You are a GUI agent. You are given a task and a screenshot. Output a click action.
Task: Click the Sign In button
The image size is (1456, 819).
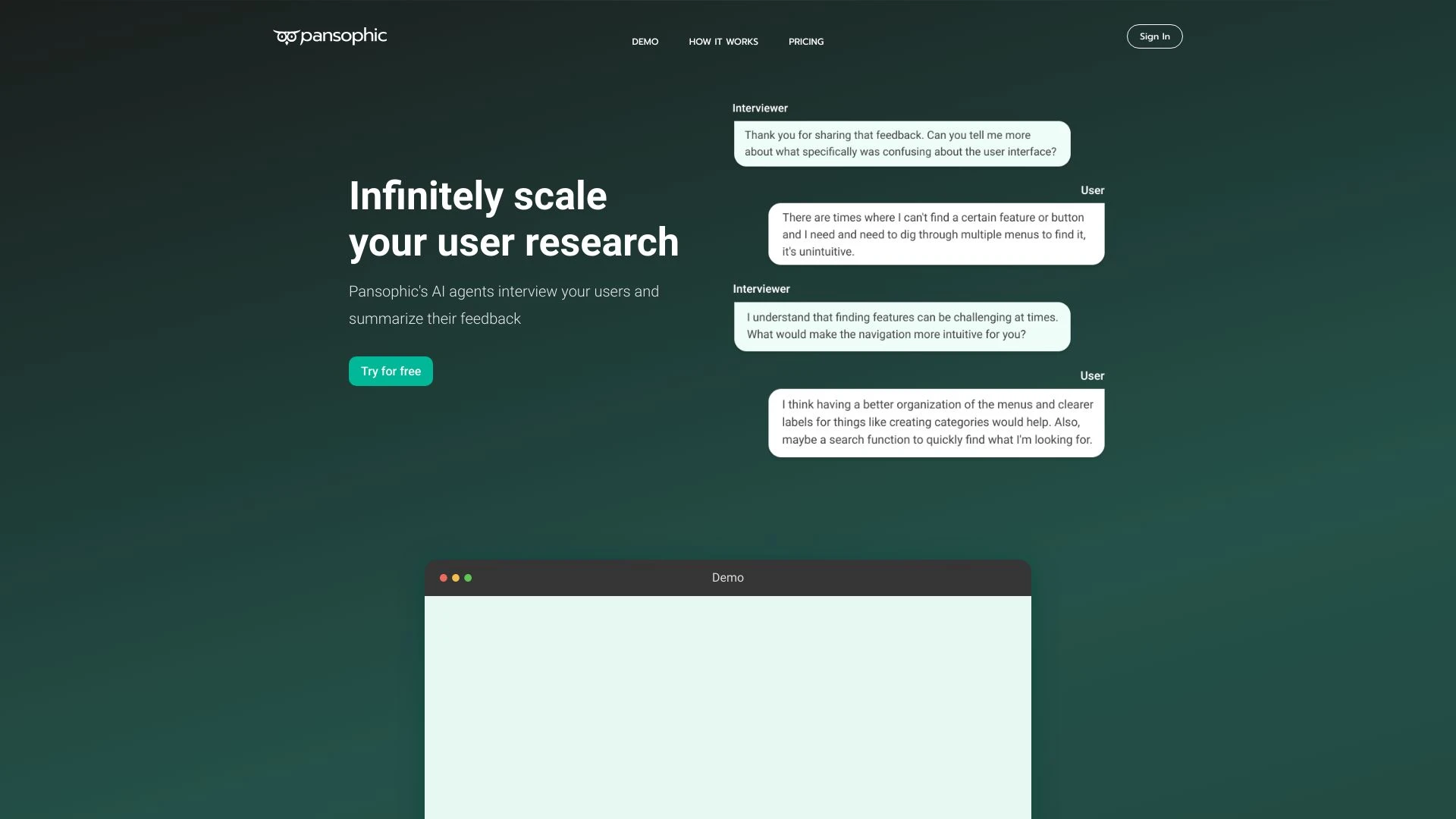point(1153,36)
